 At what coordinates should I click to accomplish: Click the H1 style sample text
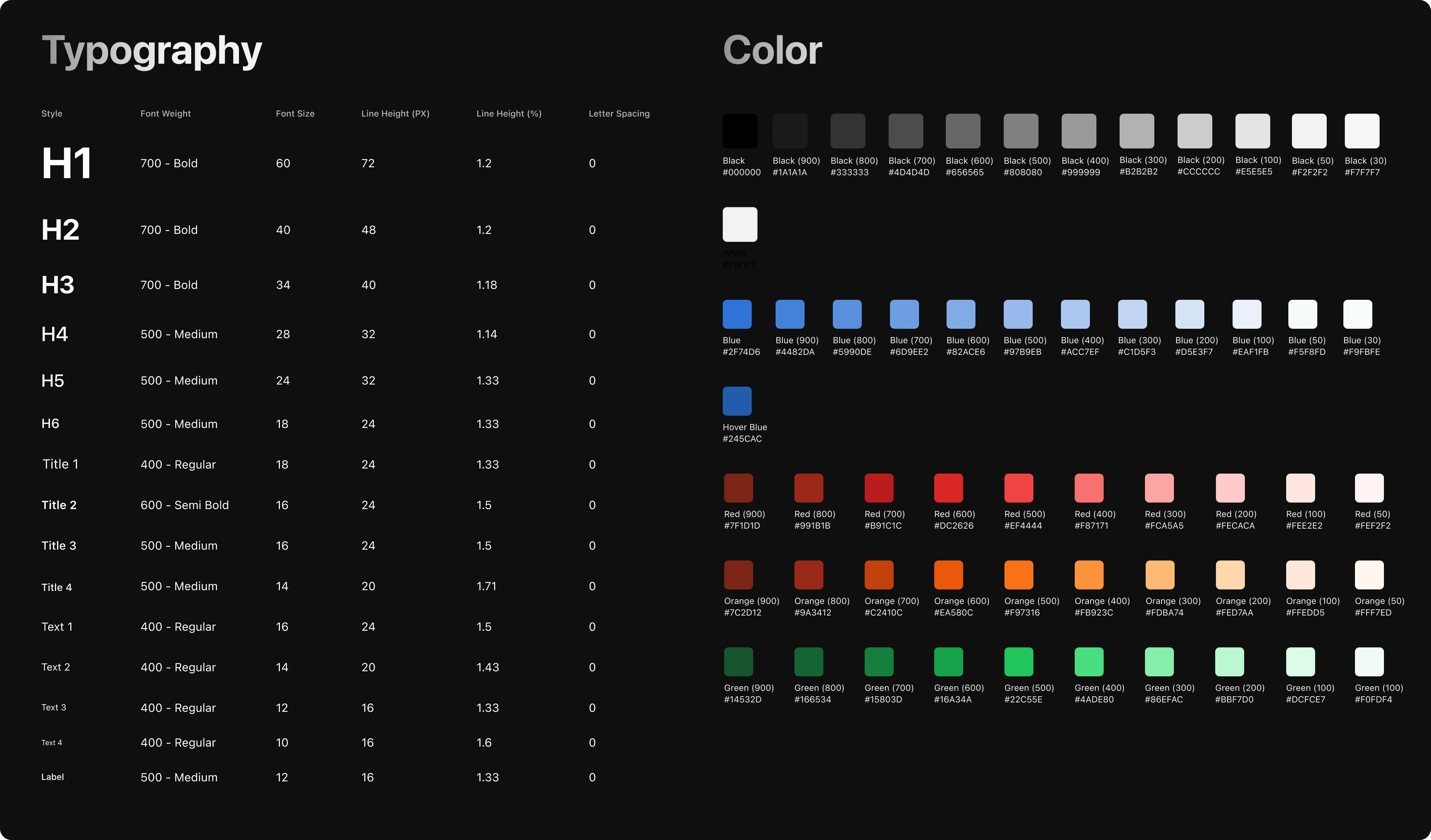click(x=66, y=164)
